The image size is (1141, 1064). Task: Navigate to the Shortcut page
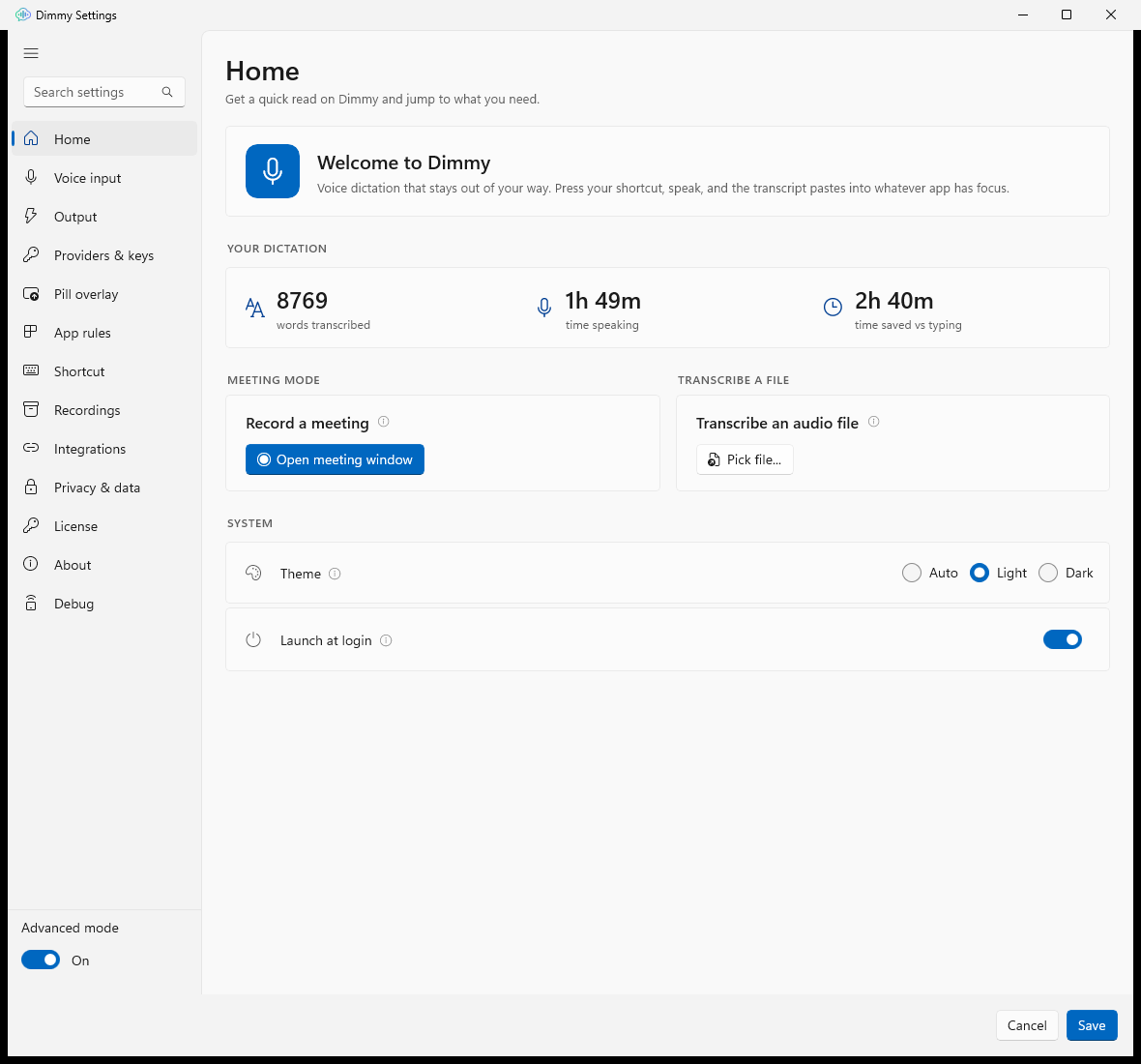click(104, 371)
